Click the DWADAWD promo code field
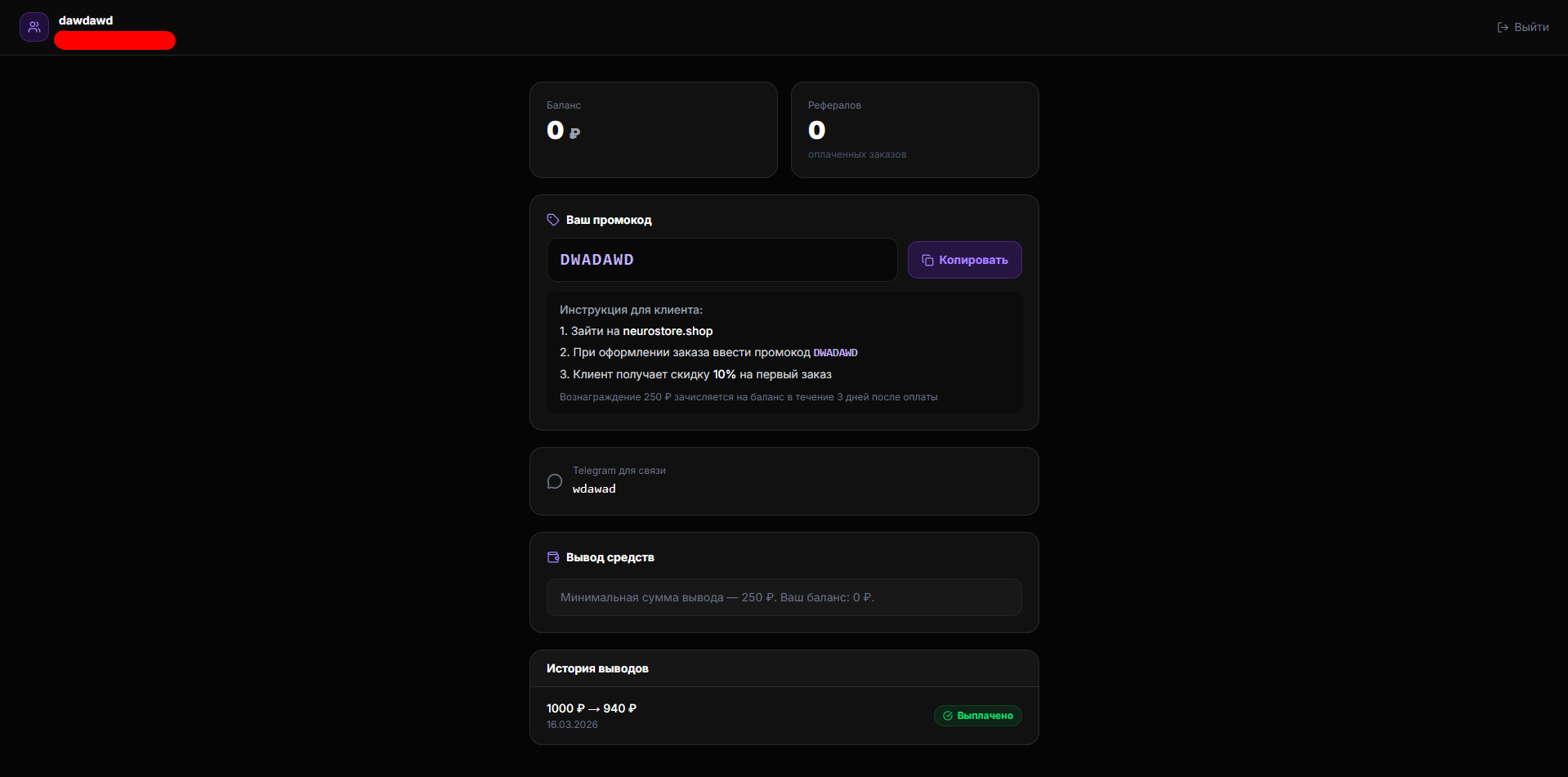The image size is (1568, 777). (721, 260)
